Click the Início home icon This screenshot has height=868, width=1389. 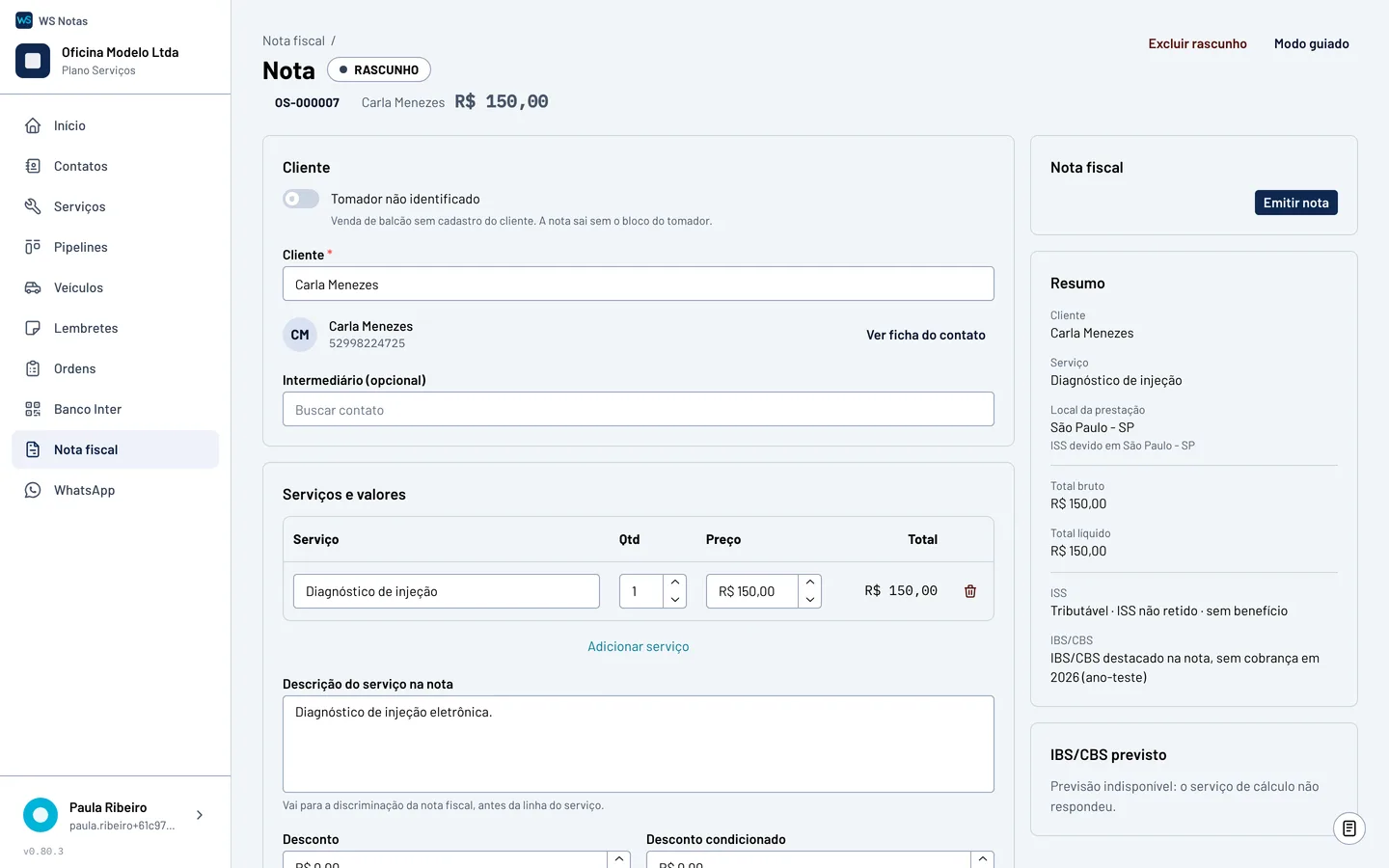pyautogui.click(x=33, y=125)
